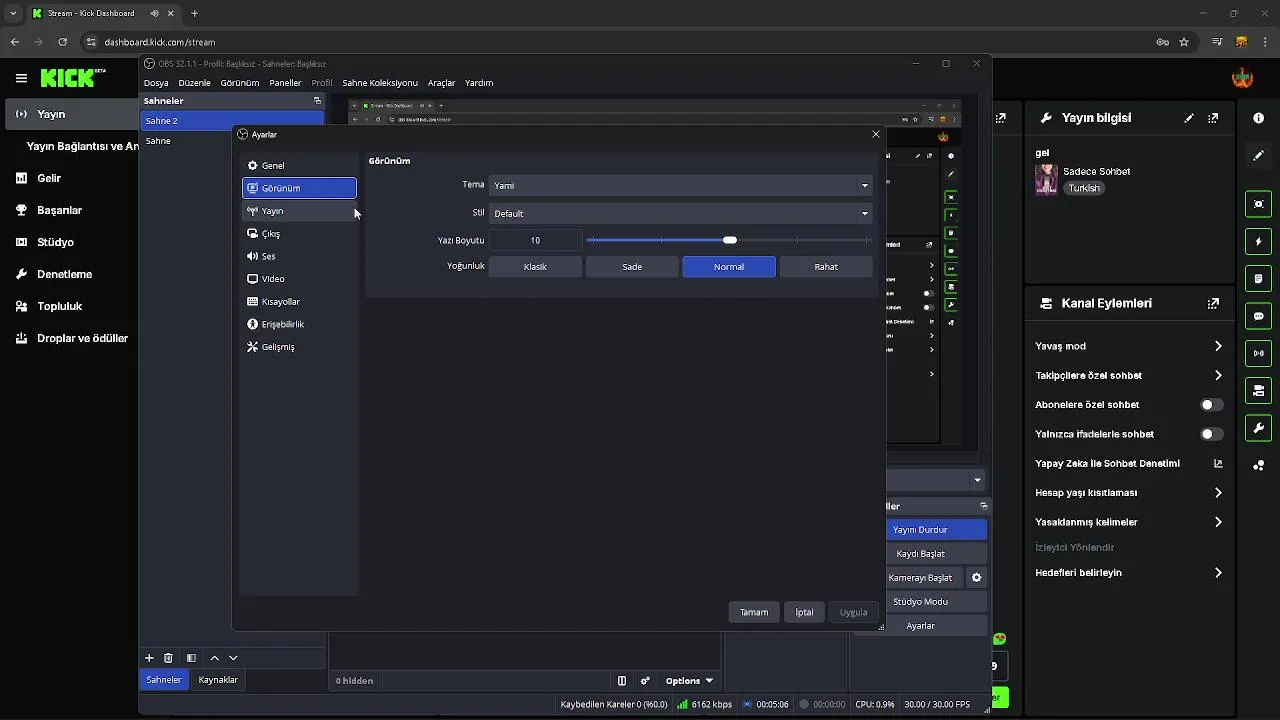Open the Kick profile avatar menu
This screenshot has width=1280, height=720.
point(1242,78)
